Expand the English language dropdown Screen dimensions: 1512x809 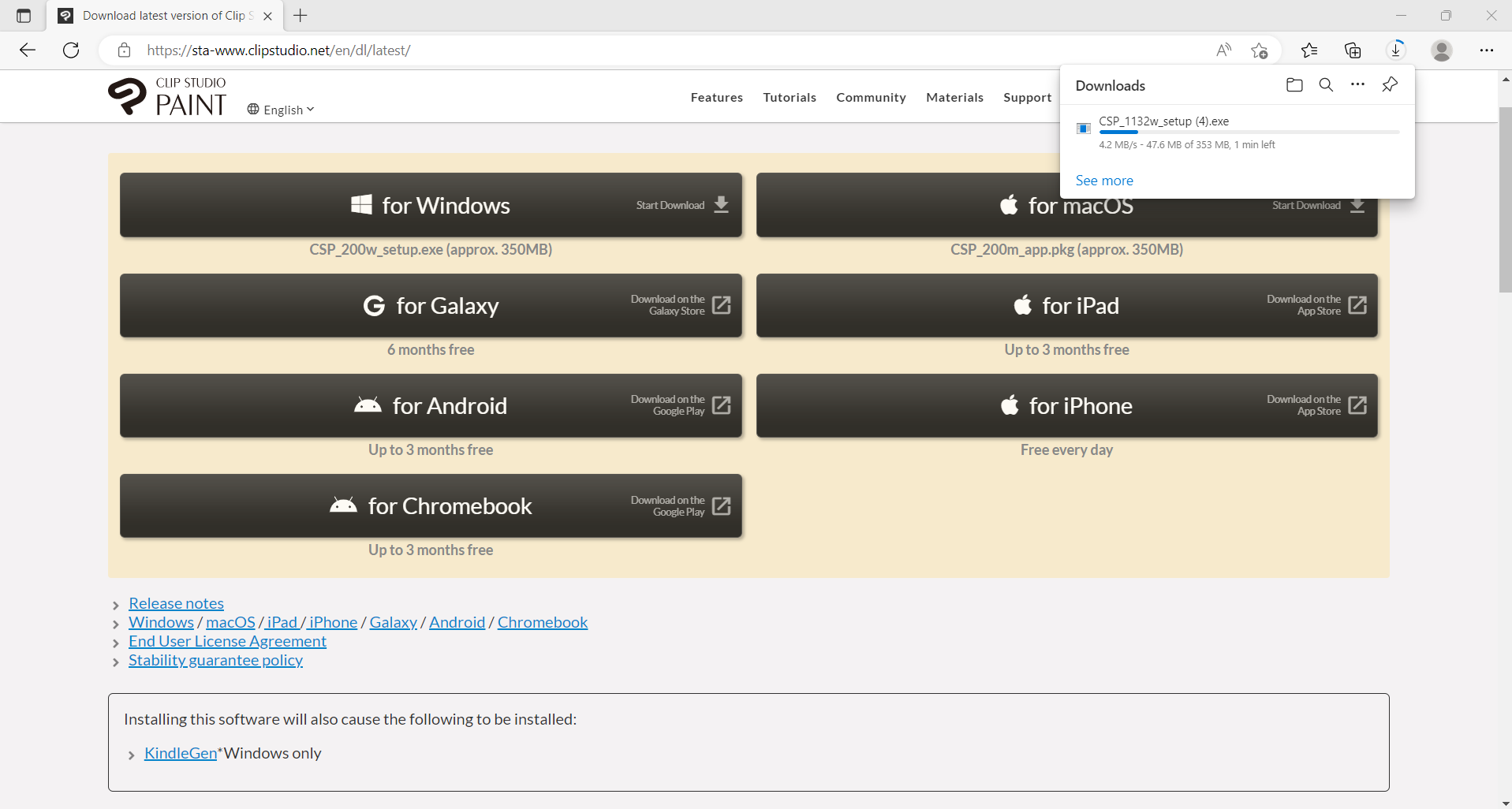click(x=281, y=110)
